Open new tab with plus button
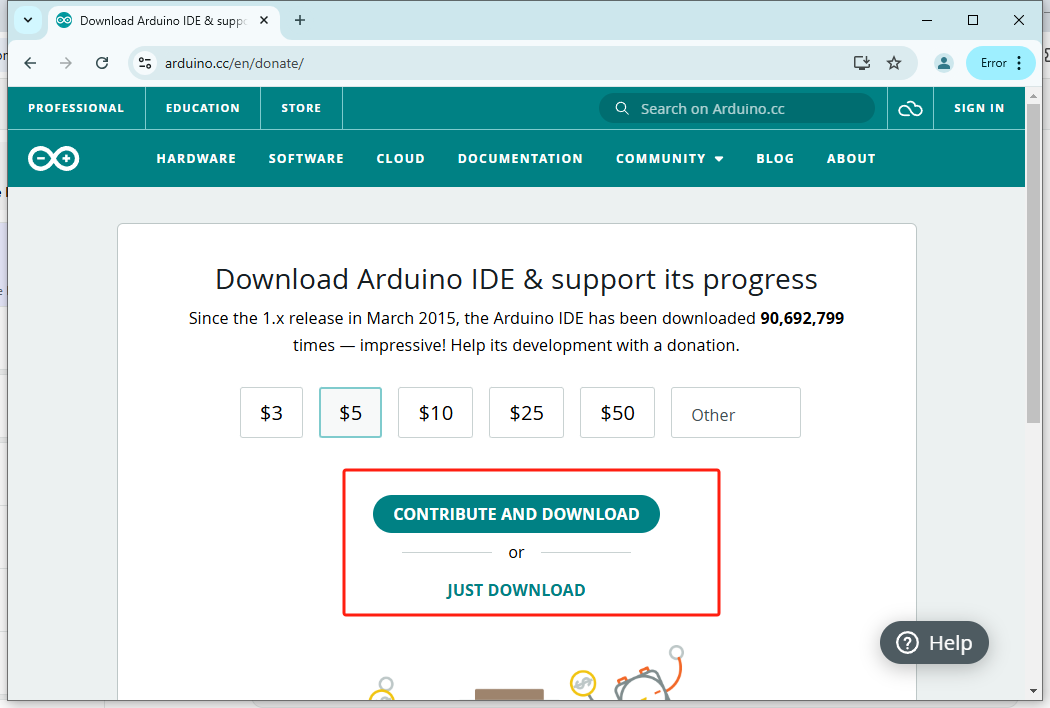 [x=300, y=20]
